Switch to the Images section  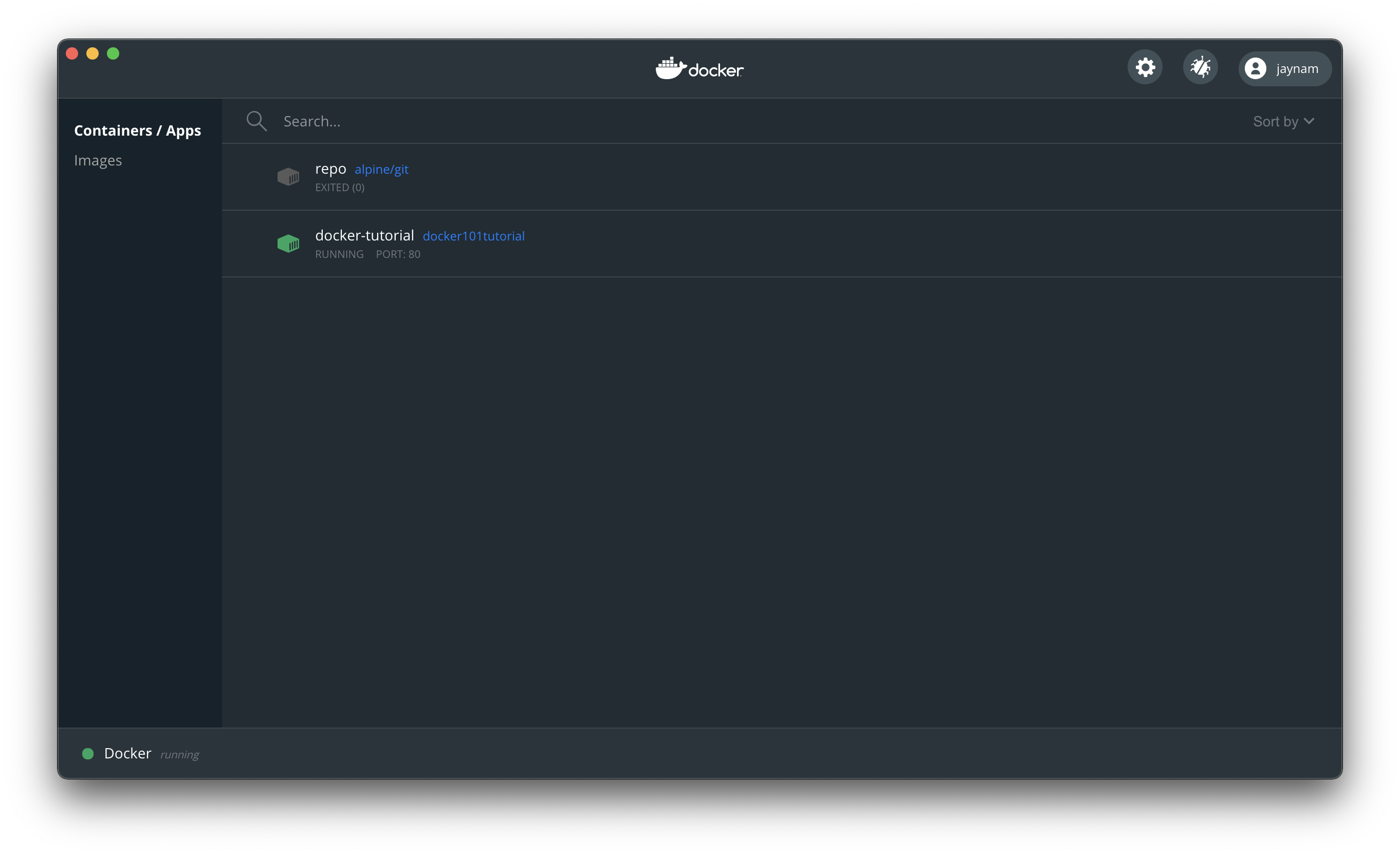tap(98, 161)
